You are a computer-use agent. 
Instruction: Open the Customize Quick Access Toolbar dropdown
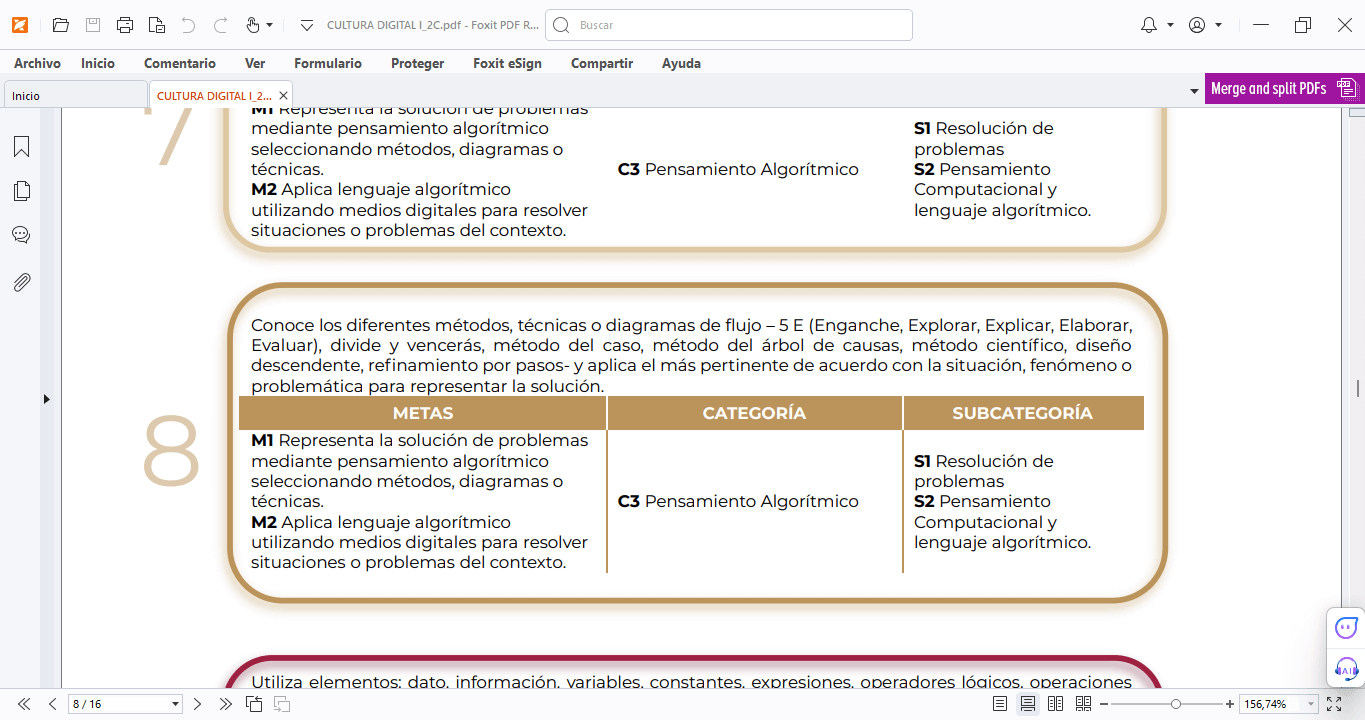click(x=307, y=25)
